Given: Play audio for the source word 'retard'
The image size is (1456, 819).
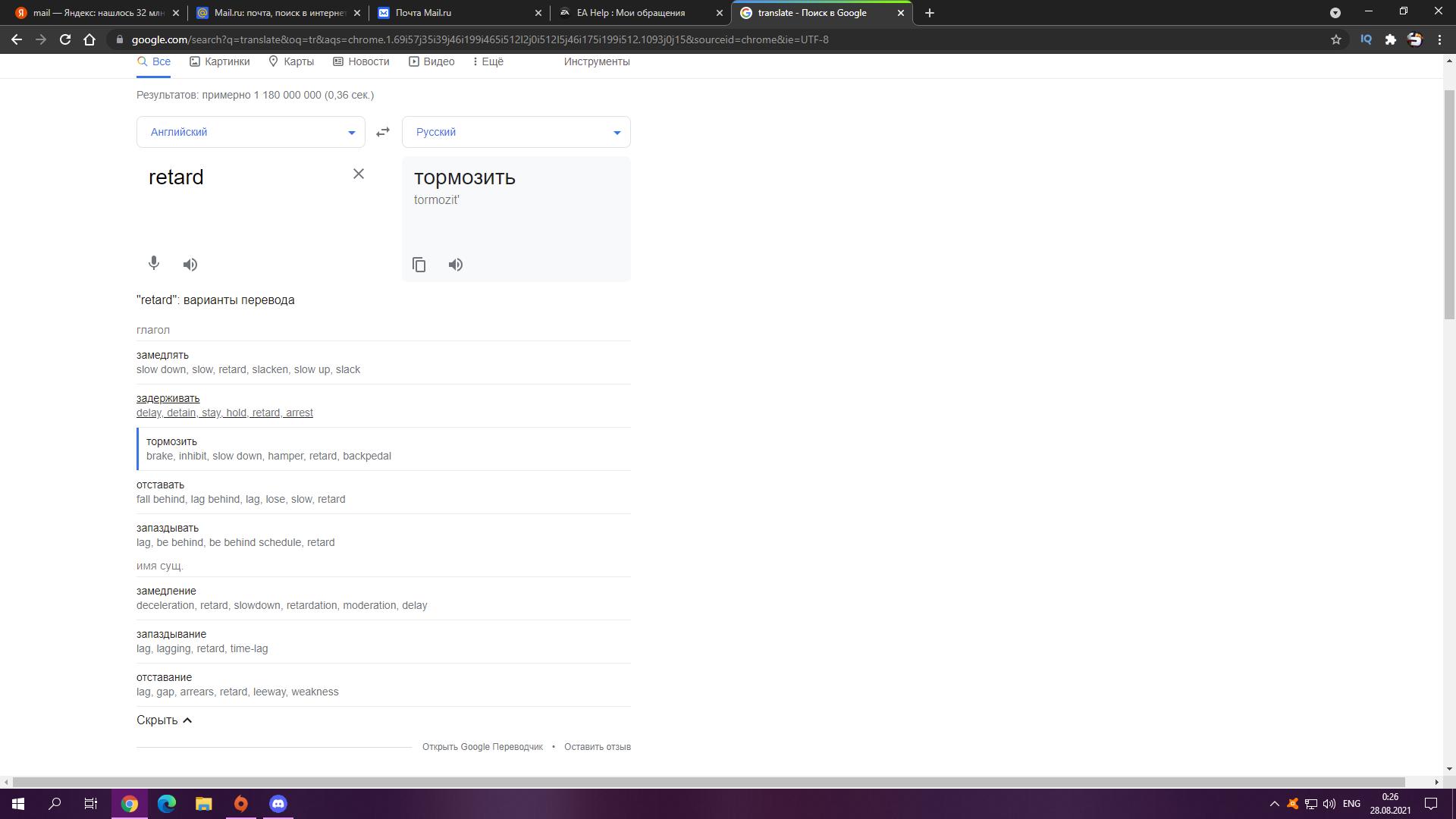Looking at the screenshot, I should pyautogui.click(x=190, y=265).
